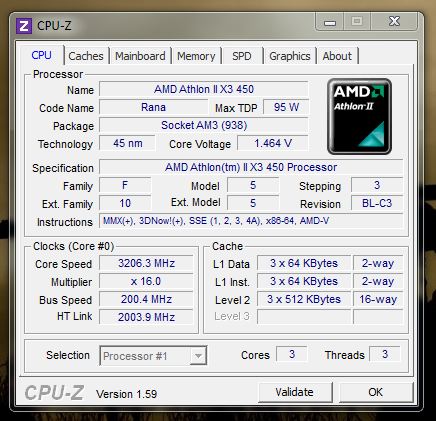
Task: Switch to the Caches tab
Action: coord(86,56)
